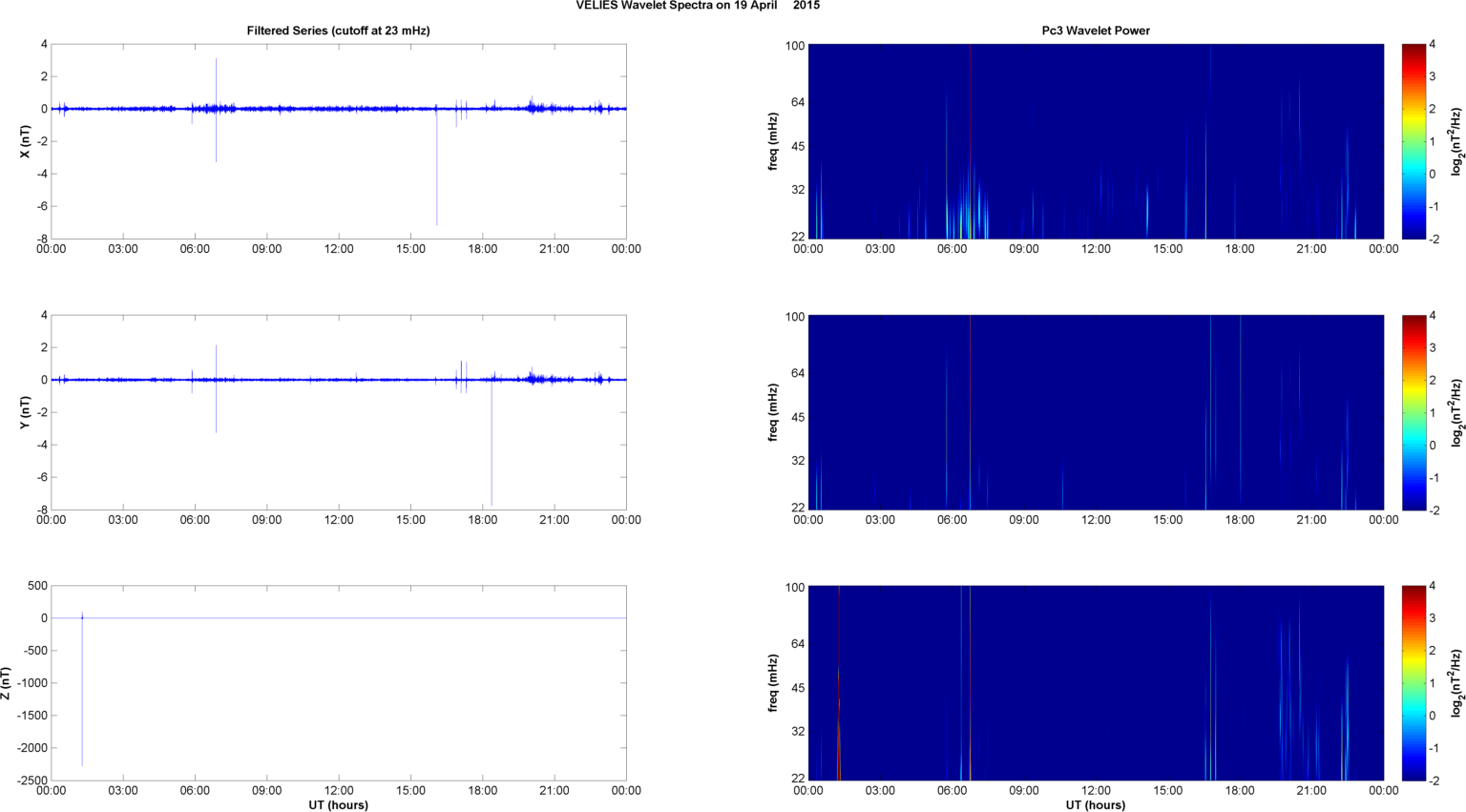Select the 'Pc3 Wavelet Power' heading

[x=1096, y=31]
